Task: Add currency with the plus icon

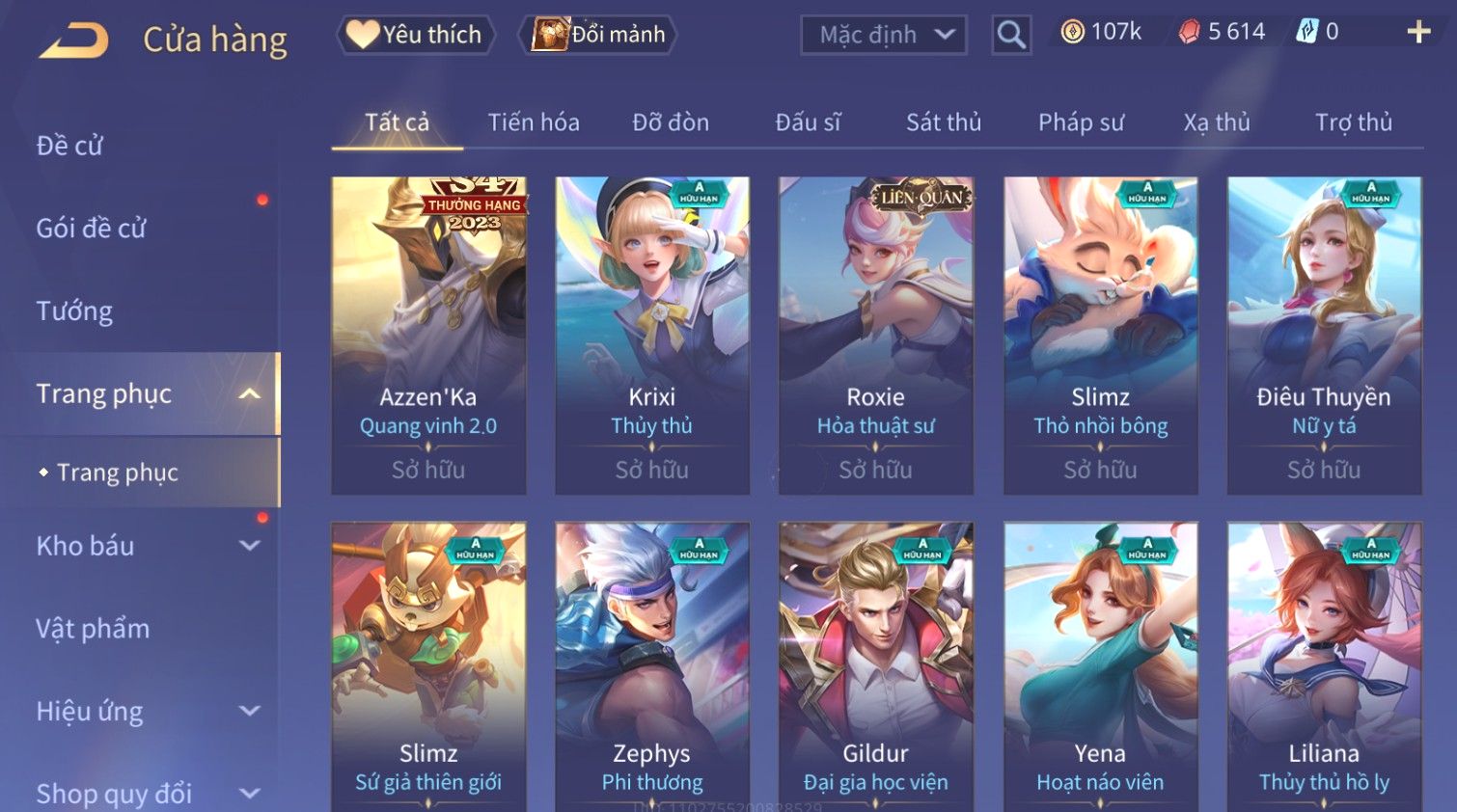Action: pyautogui.click(x=1418, y=32)
